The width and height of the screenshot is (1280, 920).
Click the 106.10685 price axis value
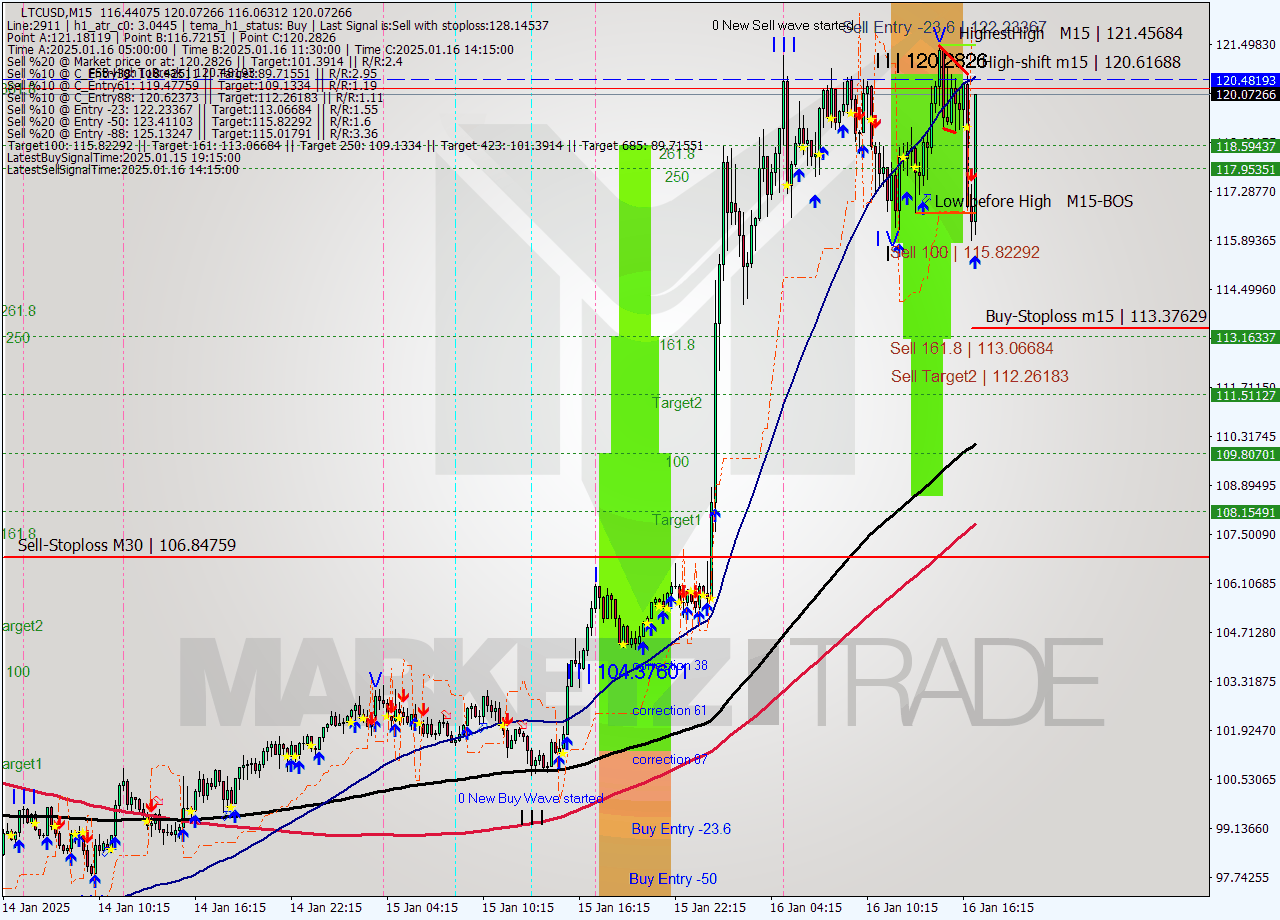[x=1244, y=583]
